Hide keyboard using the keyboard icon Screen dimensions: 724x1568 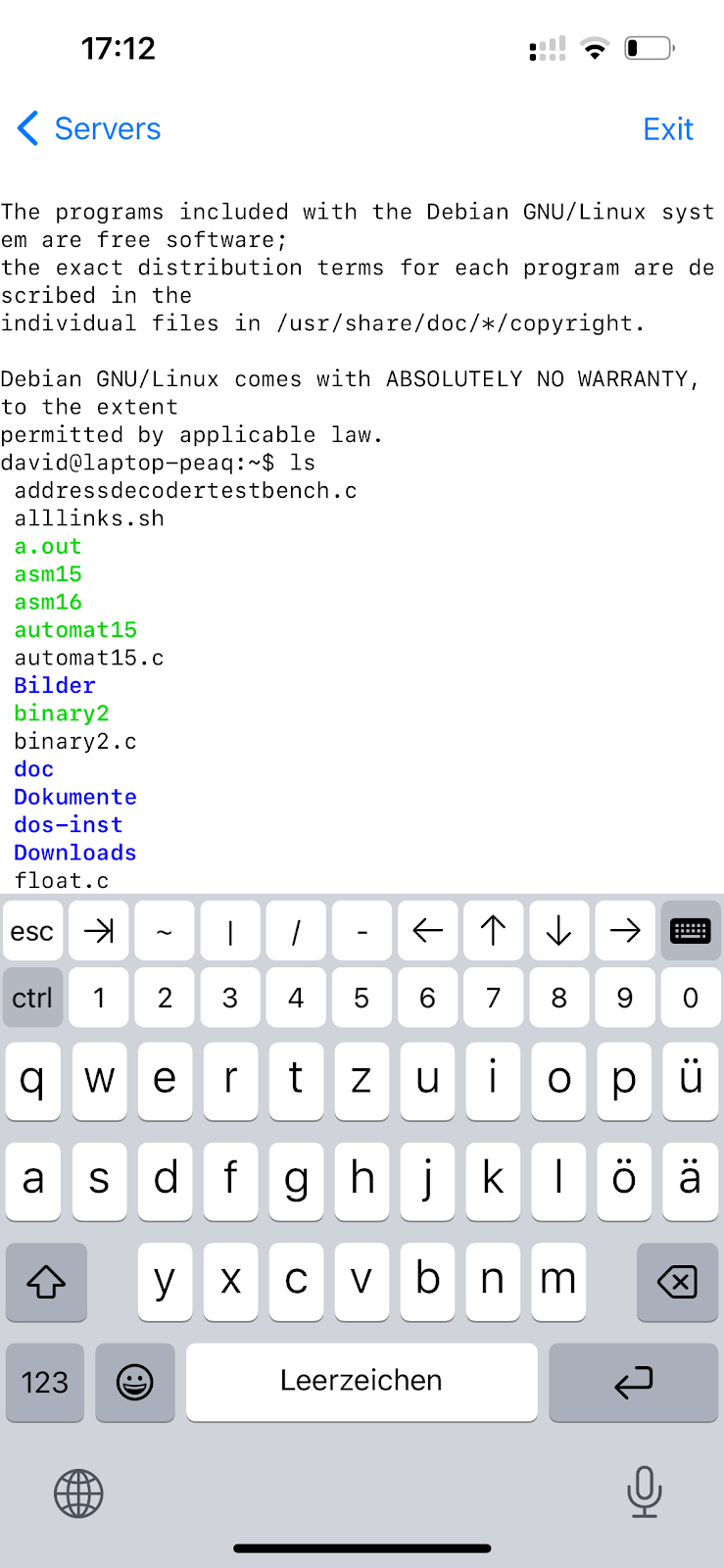coord(690,931)
